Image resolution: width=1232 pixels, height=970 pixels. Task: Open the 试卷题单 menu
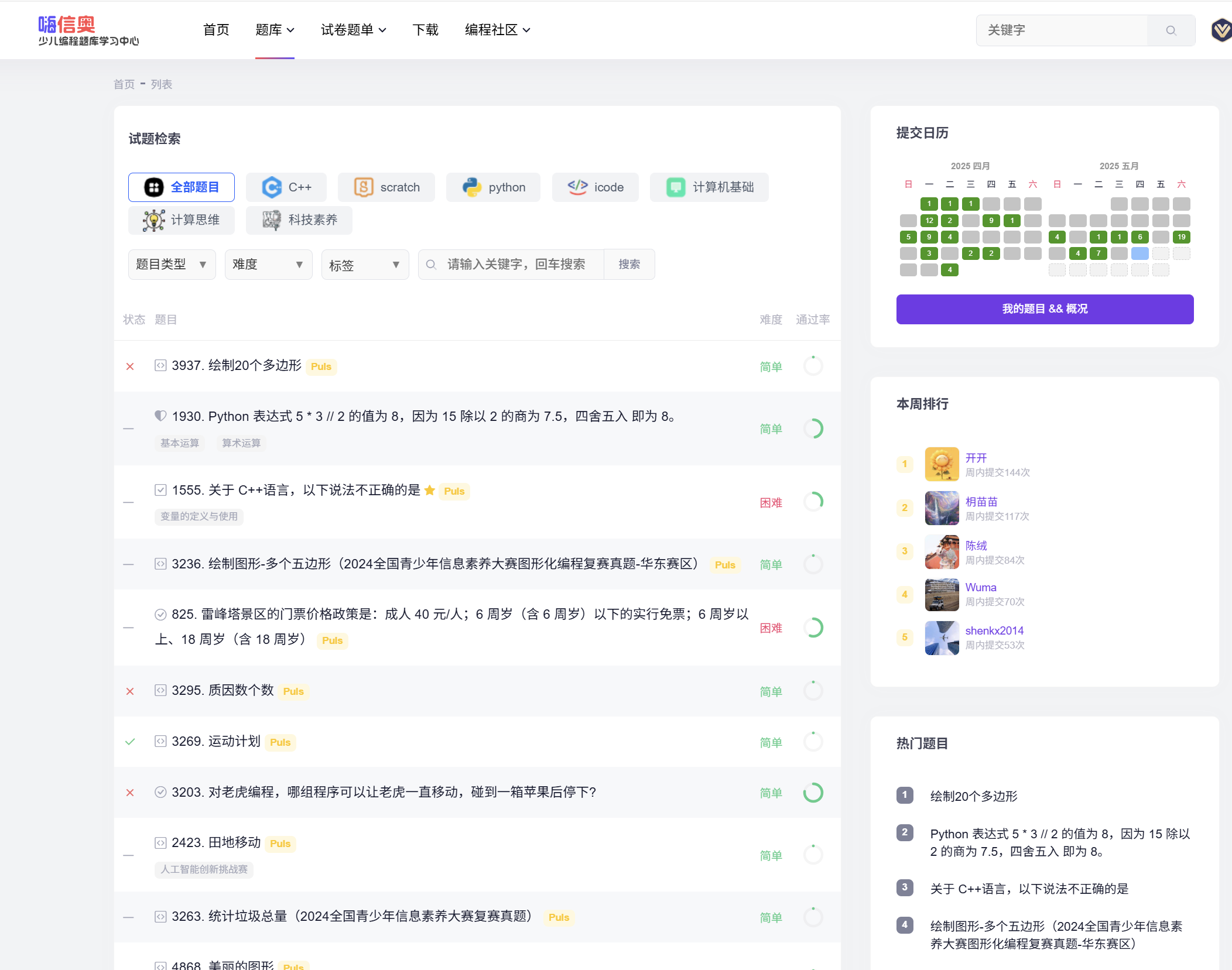(x=353, y=30)
